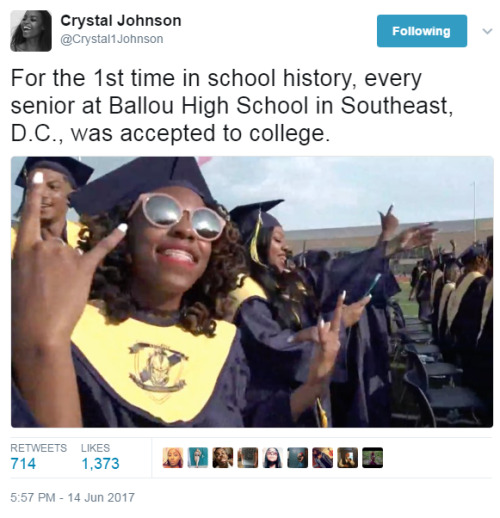Image resolution: width=500 pixels, height=518 pixels.
Task: Open the @Crystal1Johnson handle link
Action: pyautogui.click(x=112, y=39)
